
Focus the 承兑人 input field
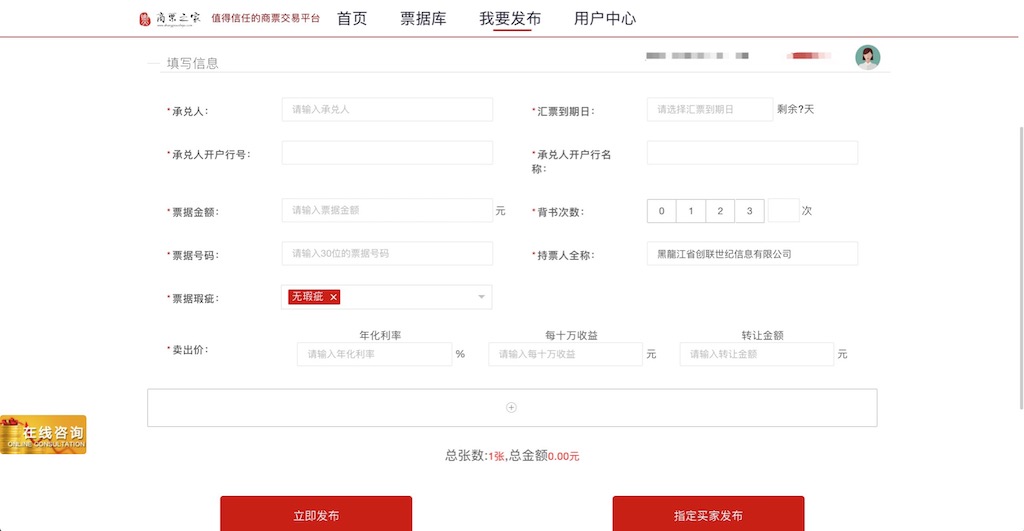(x=387, y=109)
